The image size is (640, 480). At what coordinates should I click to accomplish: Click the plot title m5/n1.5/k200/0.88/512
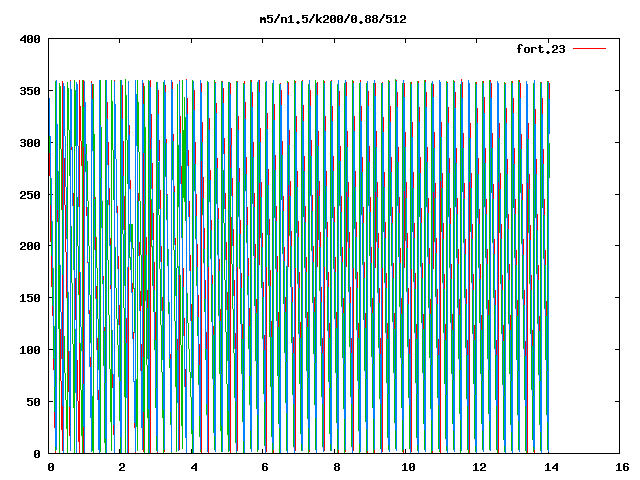point(333,19)
